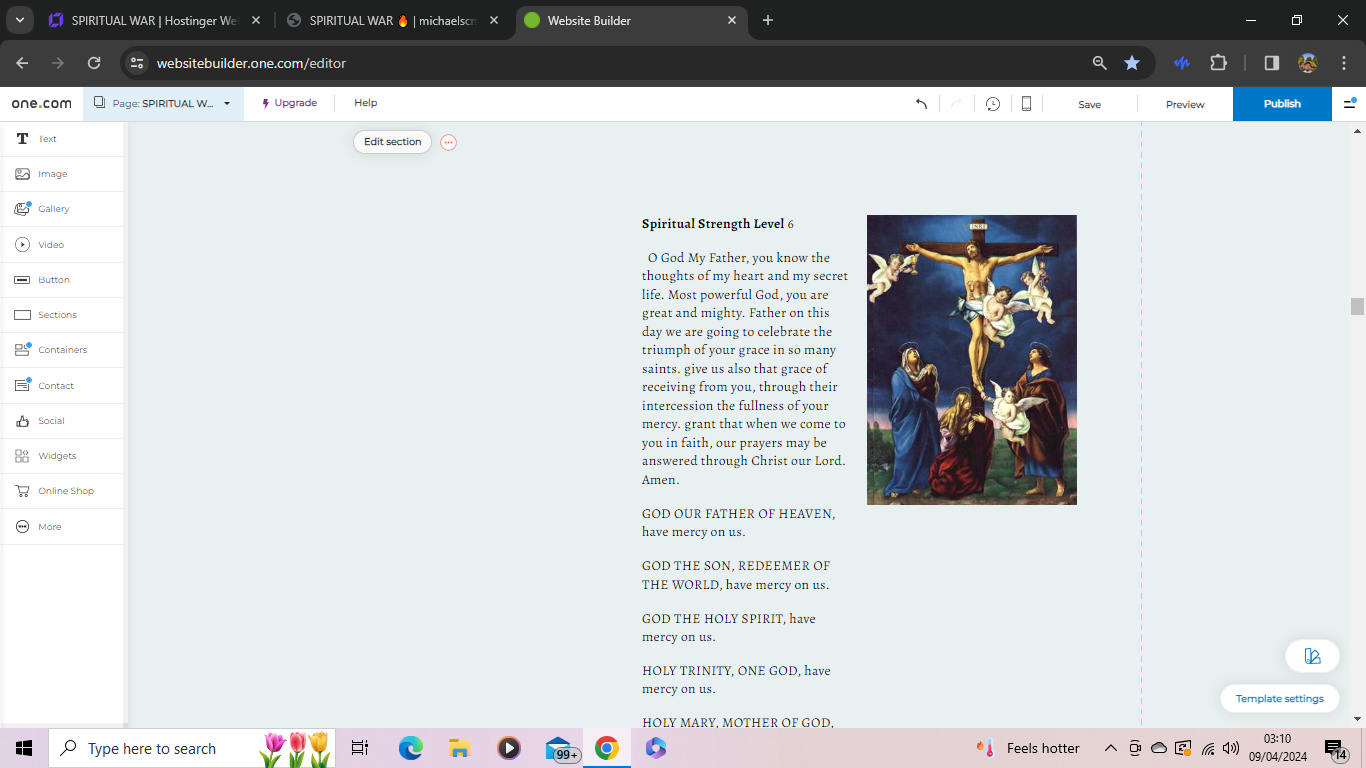Open Template settings
The image size is (1366, 768).
(x=1280, y=699)
